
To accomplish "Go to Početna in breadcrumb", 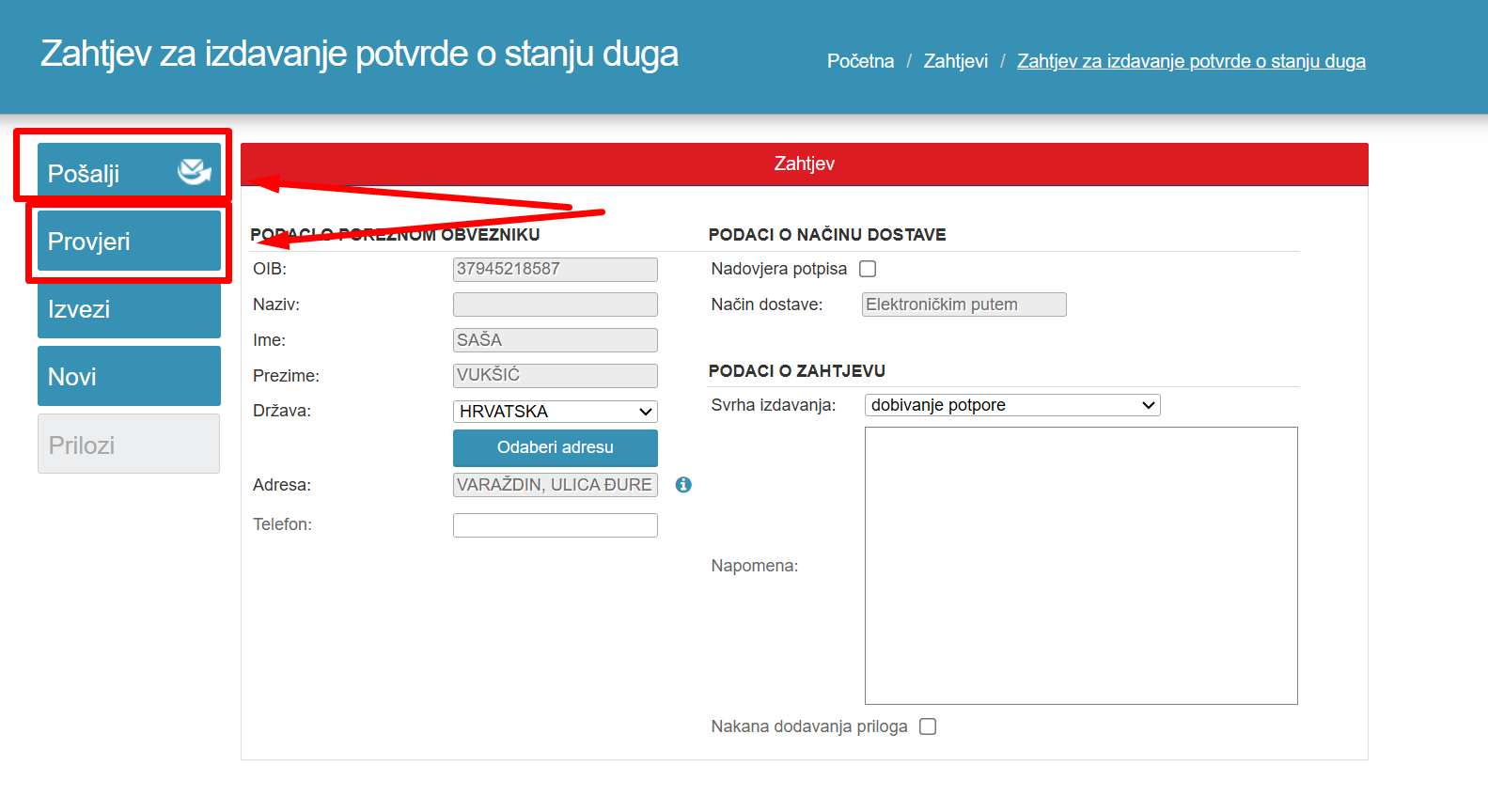I will [860, 61].
